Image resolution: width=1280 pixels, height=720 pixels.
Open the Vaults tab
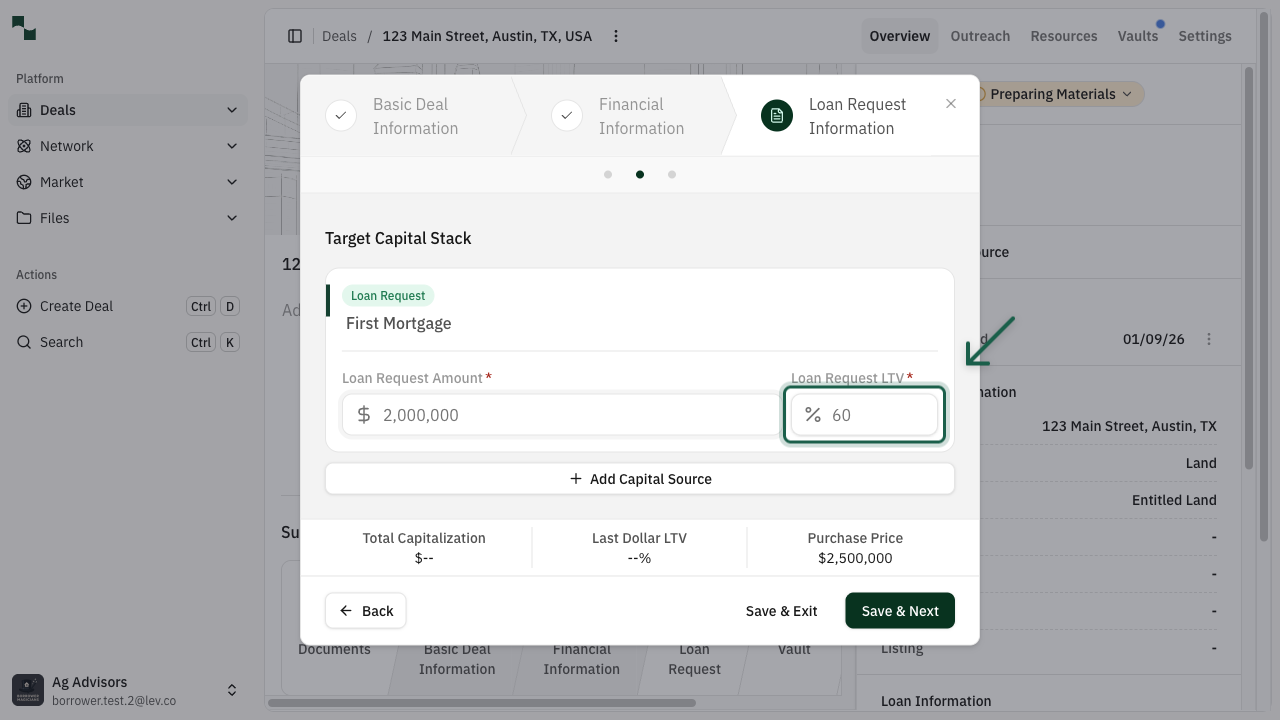pyautogui.click(x=1137, y=35)
